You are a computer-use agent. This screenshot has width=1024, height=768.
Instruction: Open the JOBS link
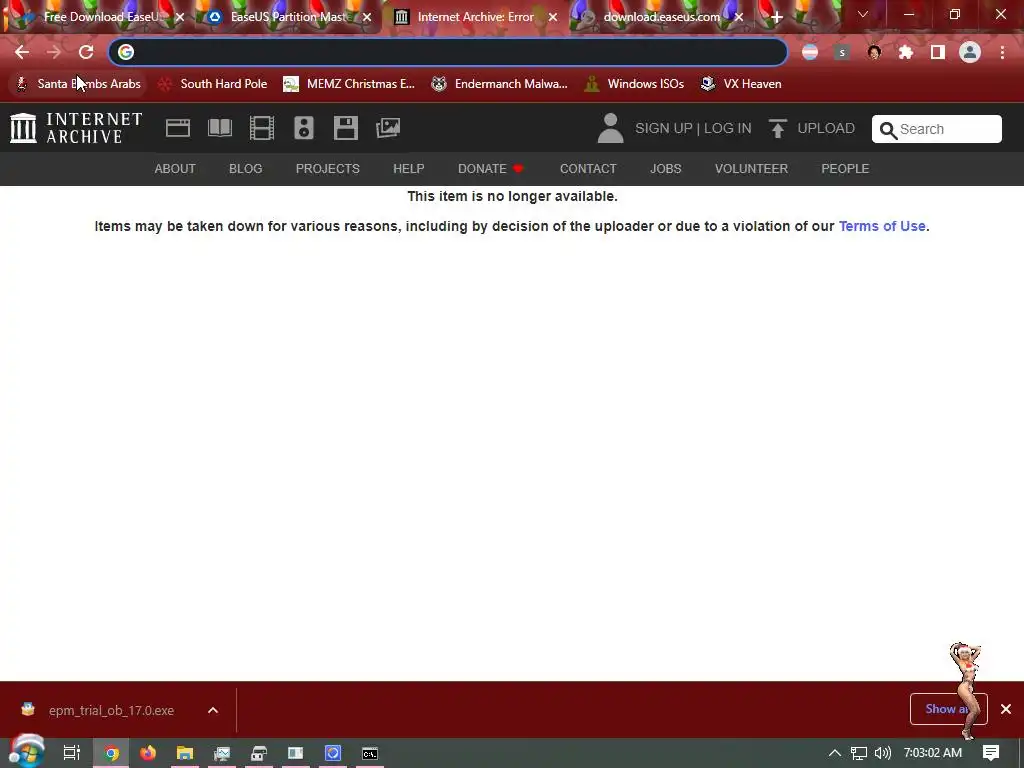[x=665, y=168]
